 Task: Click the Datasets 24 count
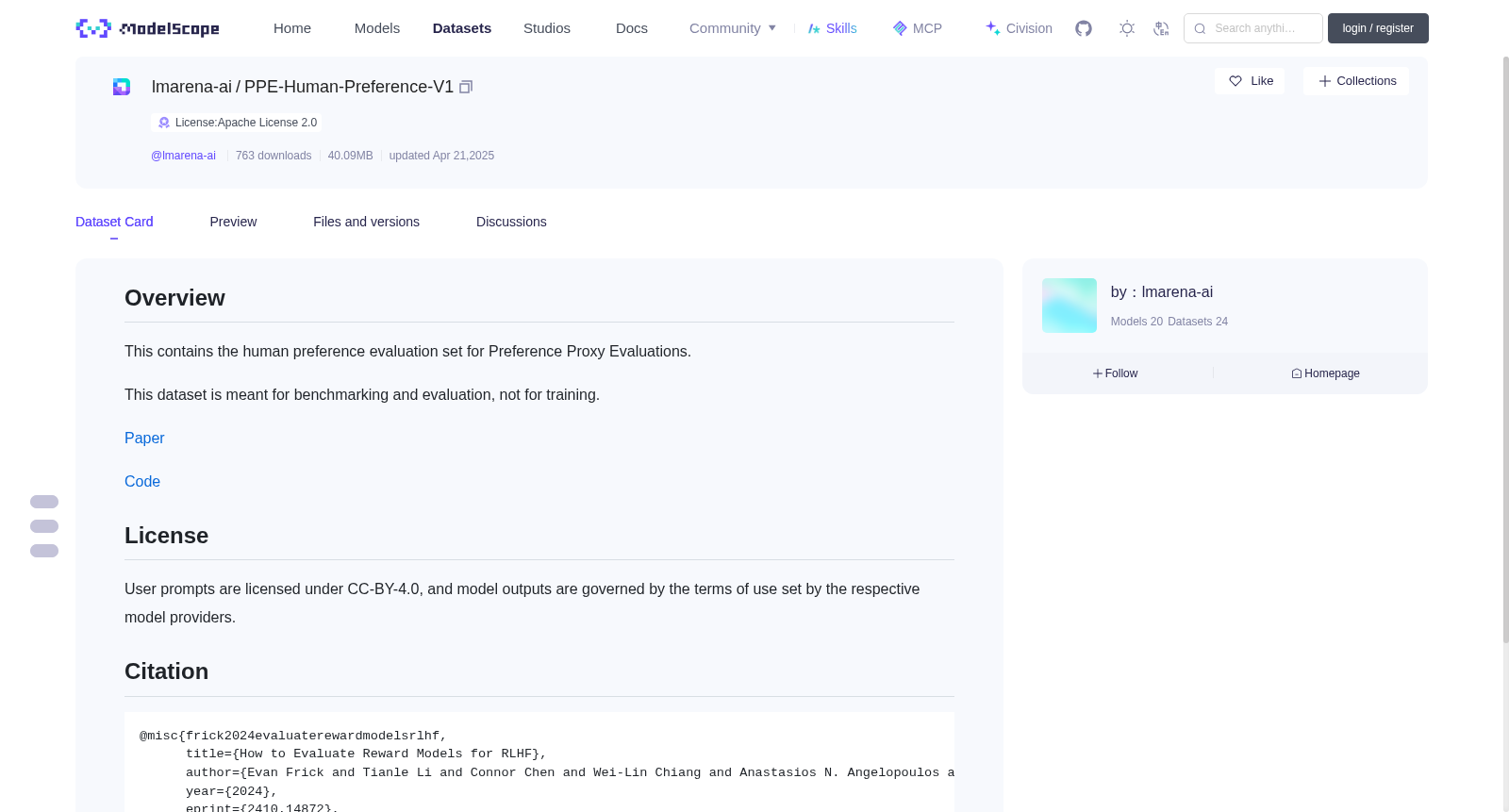pos(1198,322)
